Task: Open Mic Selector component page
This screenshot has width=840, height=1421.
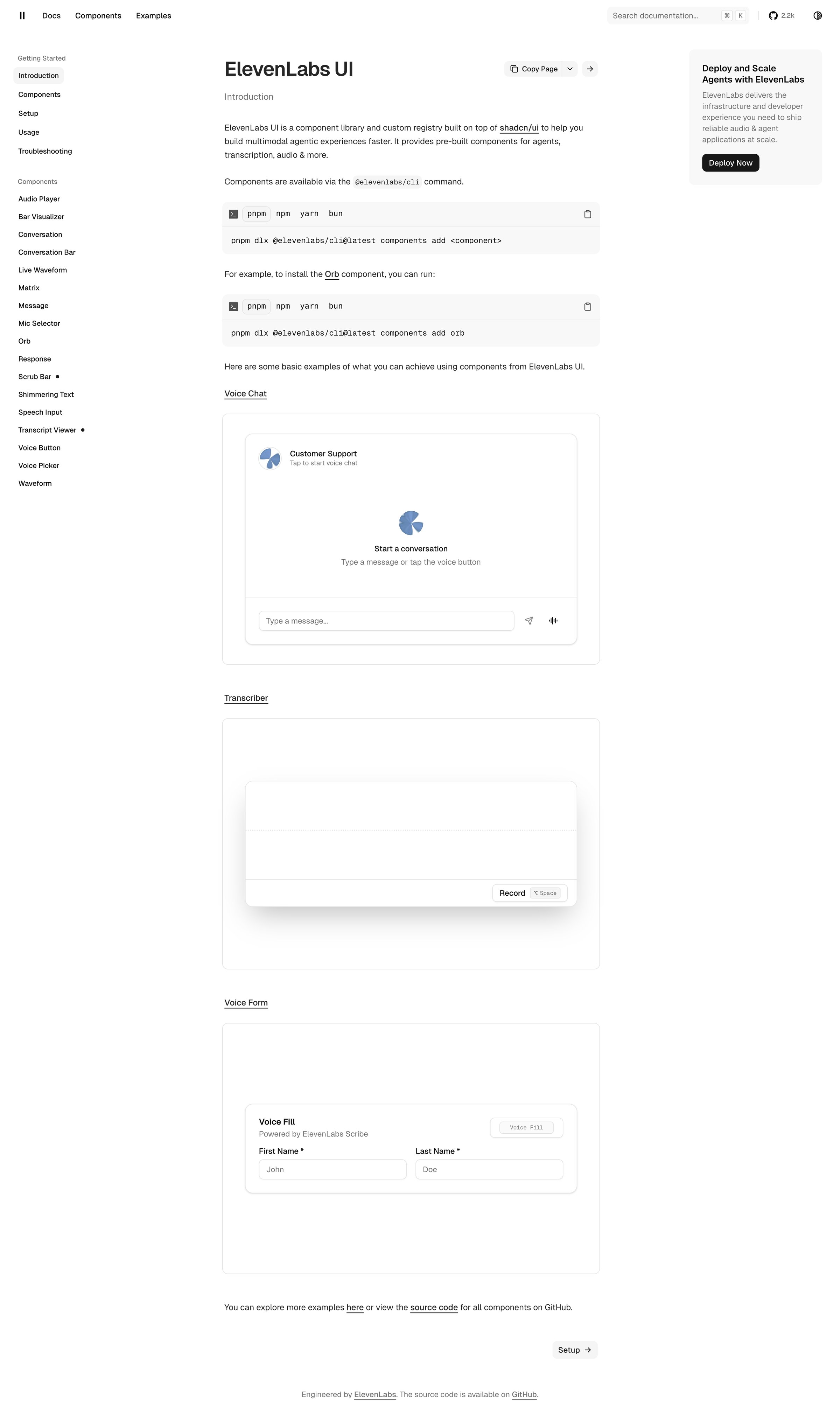Action: click(39, 324)
